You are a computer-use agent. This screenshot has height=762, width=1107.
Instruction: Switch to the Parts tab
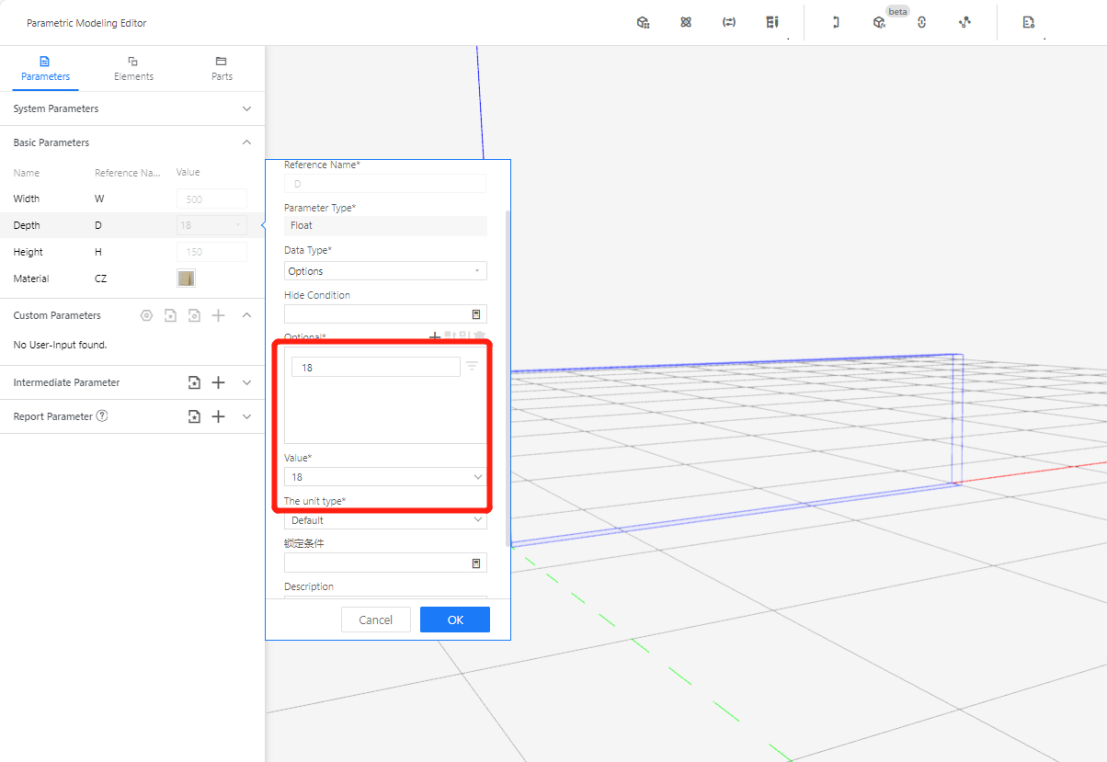[x=222, y=68]
